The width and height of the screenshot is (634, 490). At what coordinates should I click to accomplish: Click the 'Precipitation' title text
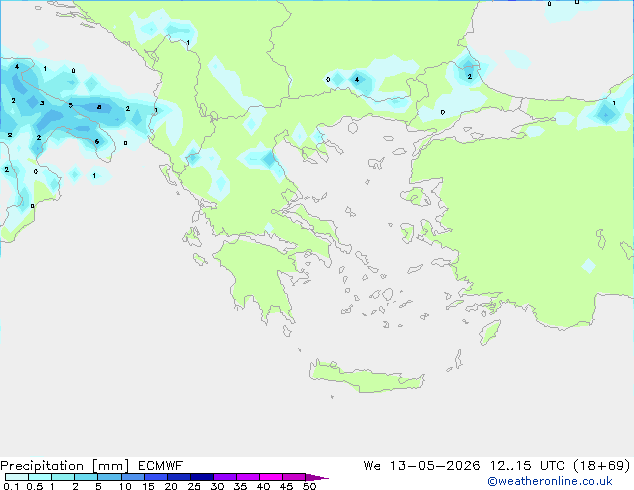pyautogui.click(x=42, y=466)
